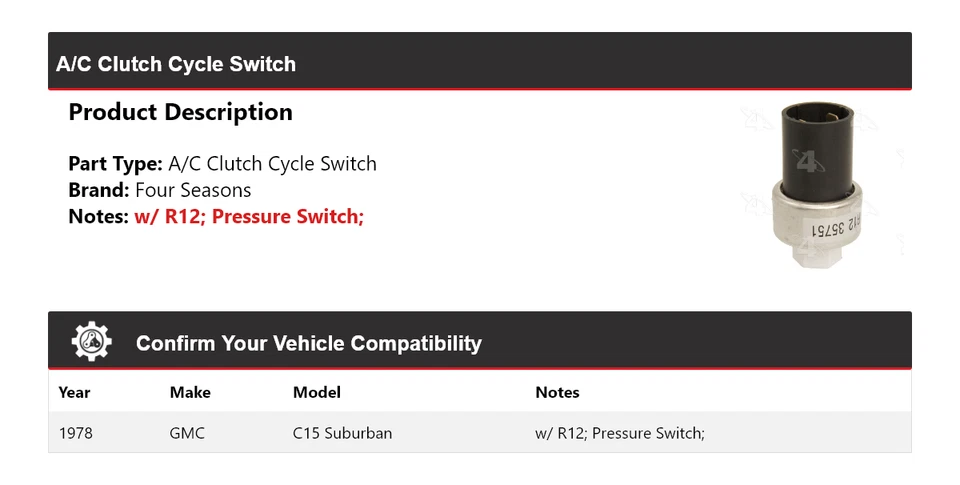This screenshot has height=485, width=960.
Task: Click the Four Seasons brand name
Action: tap(193, 190)
